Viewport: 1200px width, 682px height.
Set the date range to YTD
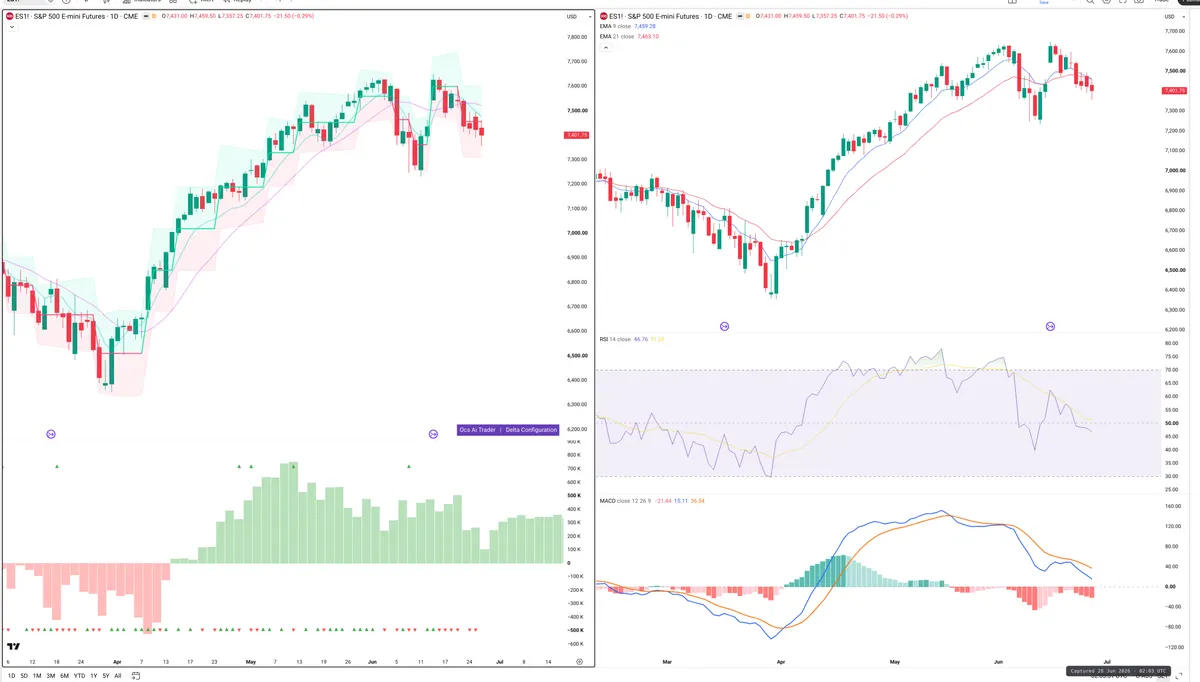pos(79,676)
